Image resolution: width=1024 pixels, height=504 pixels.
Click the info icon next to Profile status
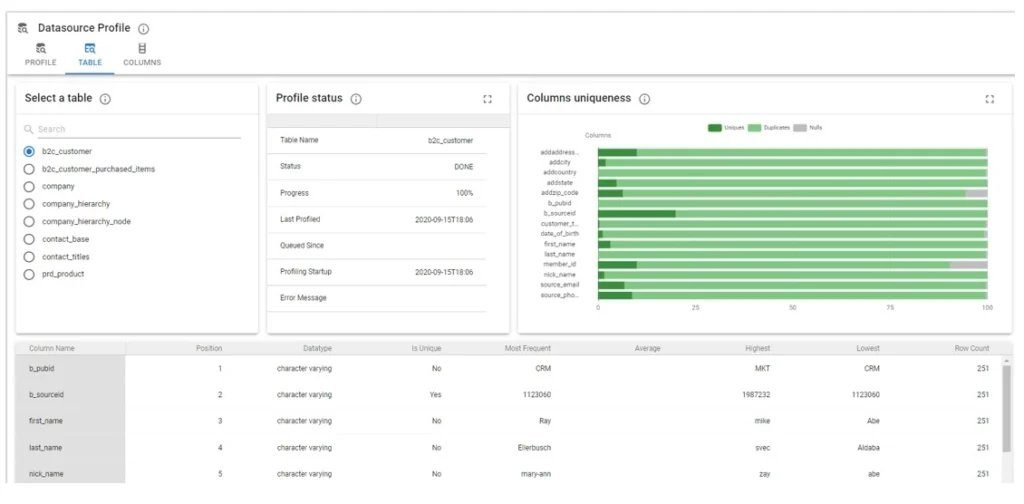(356, 99)
